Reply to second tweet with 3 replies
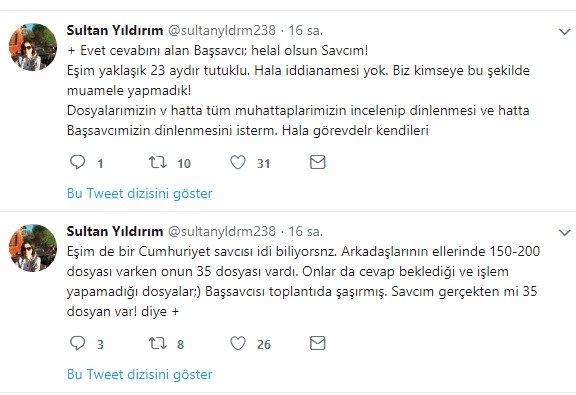The height and width of the screenshot is (395, 576). [78, 343]
